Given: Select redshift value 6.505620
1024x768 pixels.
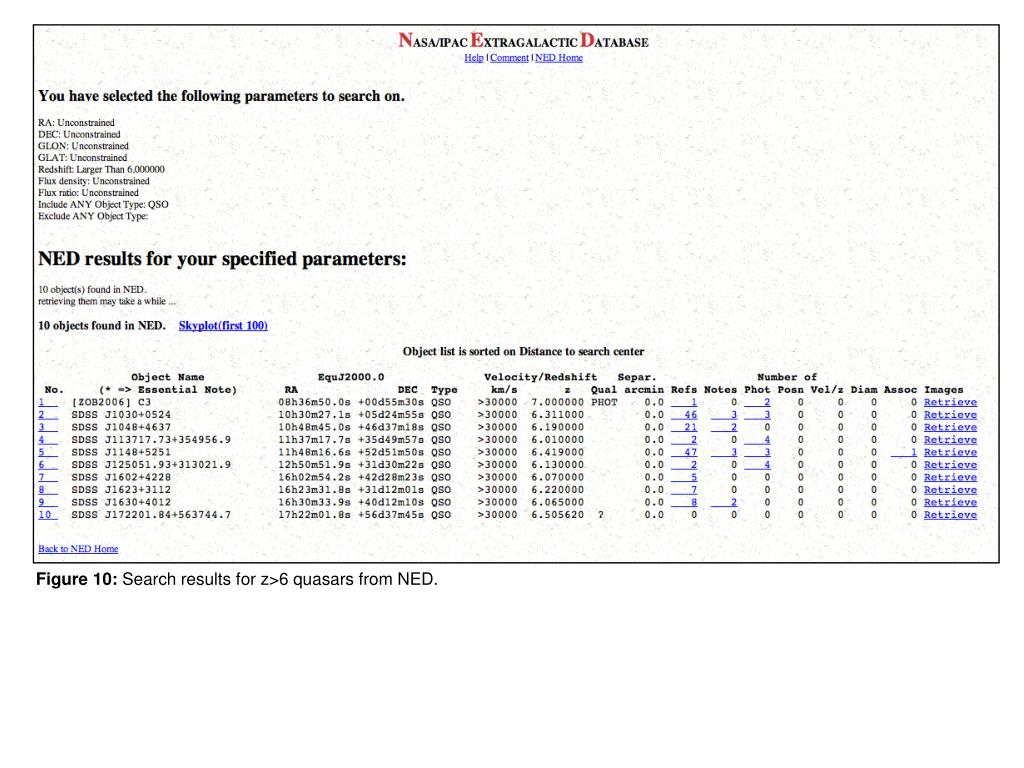Looking at the screenshot, I should (x=558, y=515).
